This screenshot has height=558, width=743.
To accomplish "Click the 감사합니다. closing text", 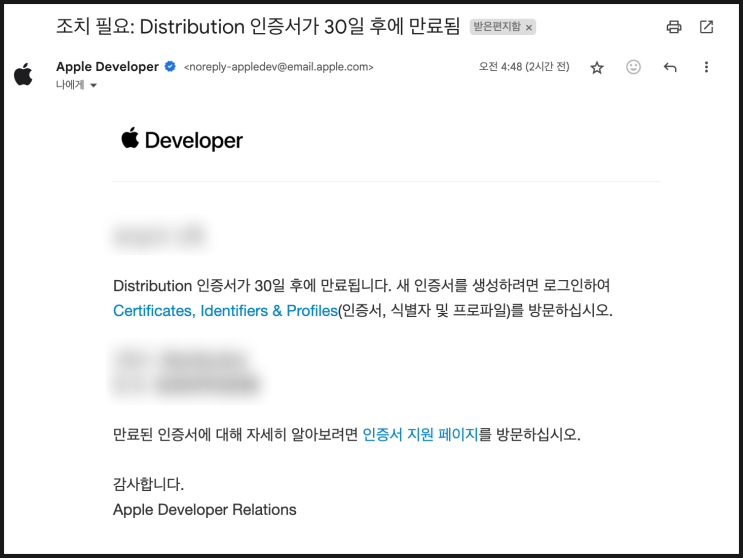I will click(148, 484).
